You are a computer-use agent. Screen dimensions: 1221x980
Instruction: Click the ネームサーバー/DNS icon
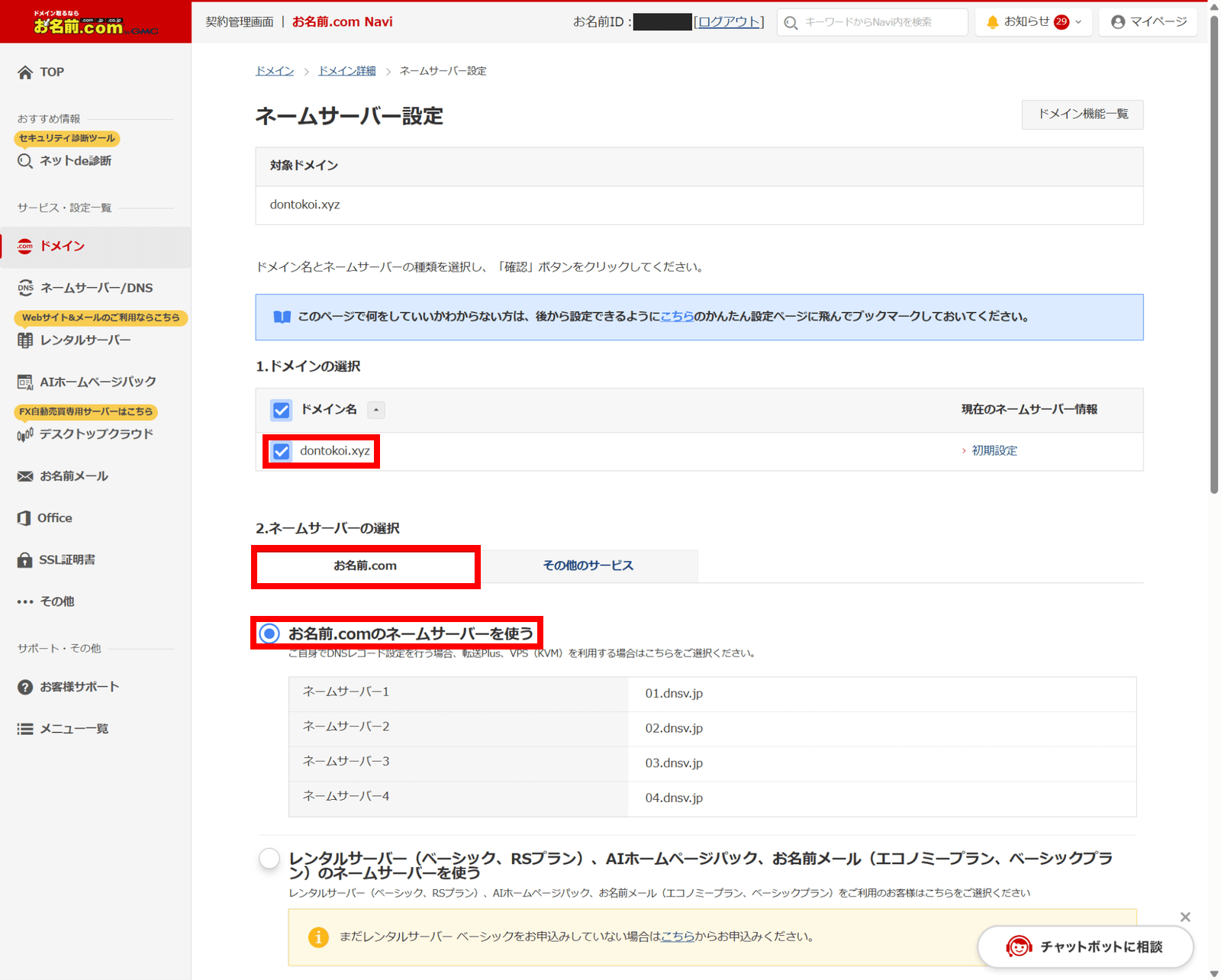25,288
